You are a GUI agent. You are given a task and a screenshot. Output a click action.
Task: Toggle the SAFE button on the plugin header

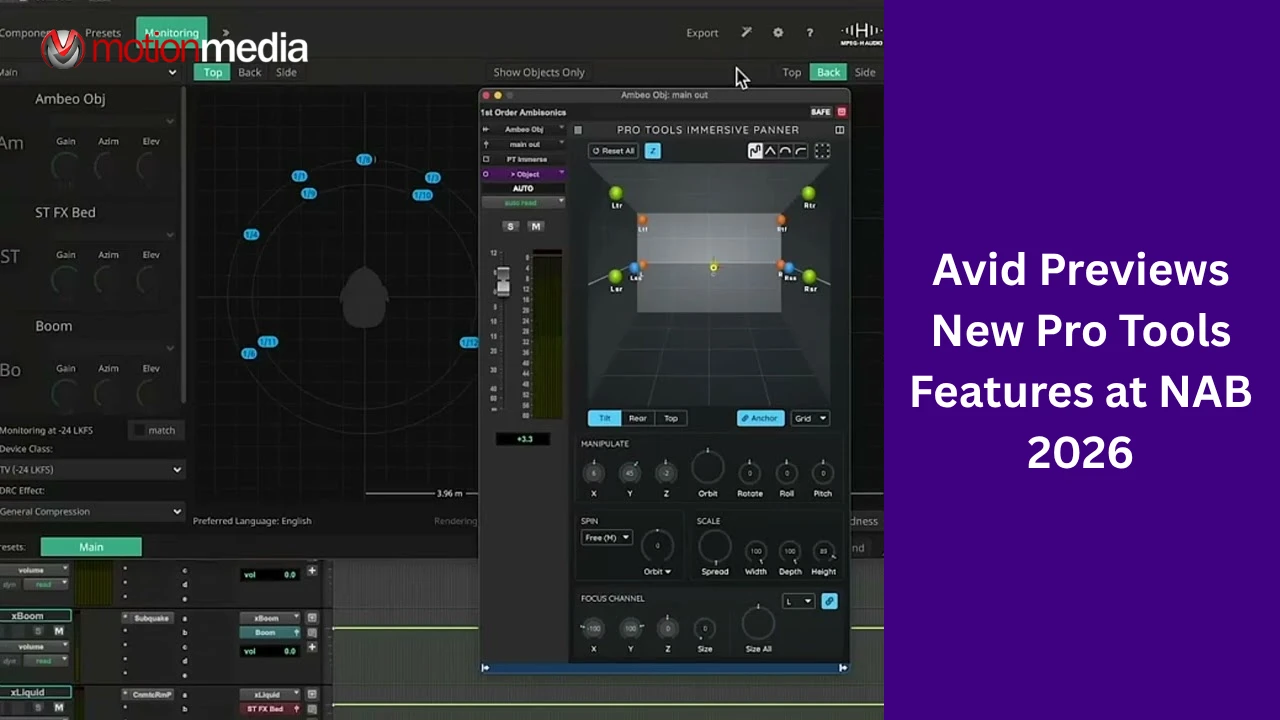(822, 112)
